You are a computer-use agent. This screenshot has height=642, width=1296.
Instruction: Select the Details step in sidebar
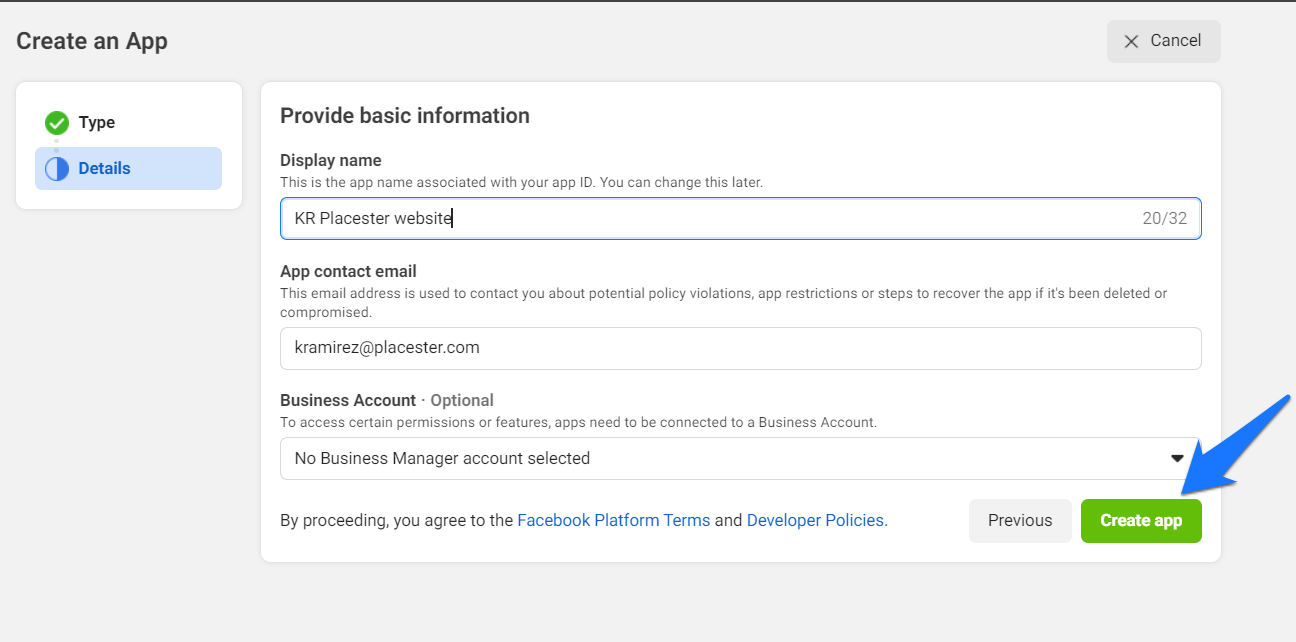[x=128, y=169]
